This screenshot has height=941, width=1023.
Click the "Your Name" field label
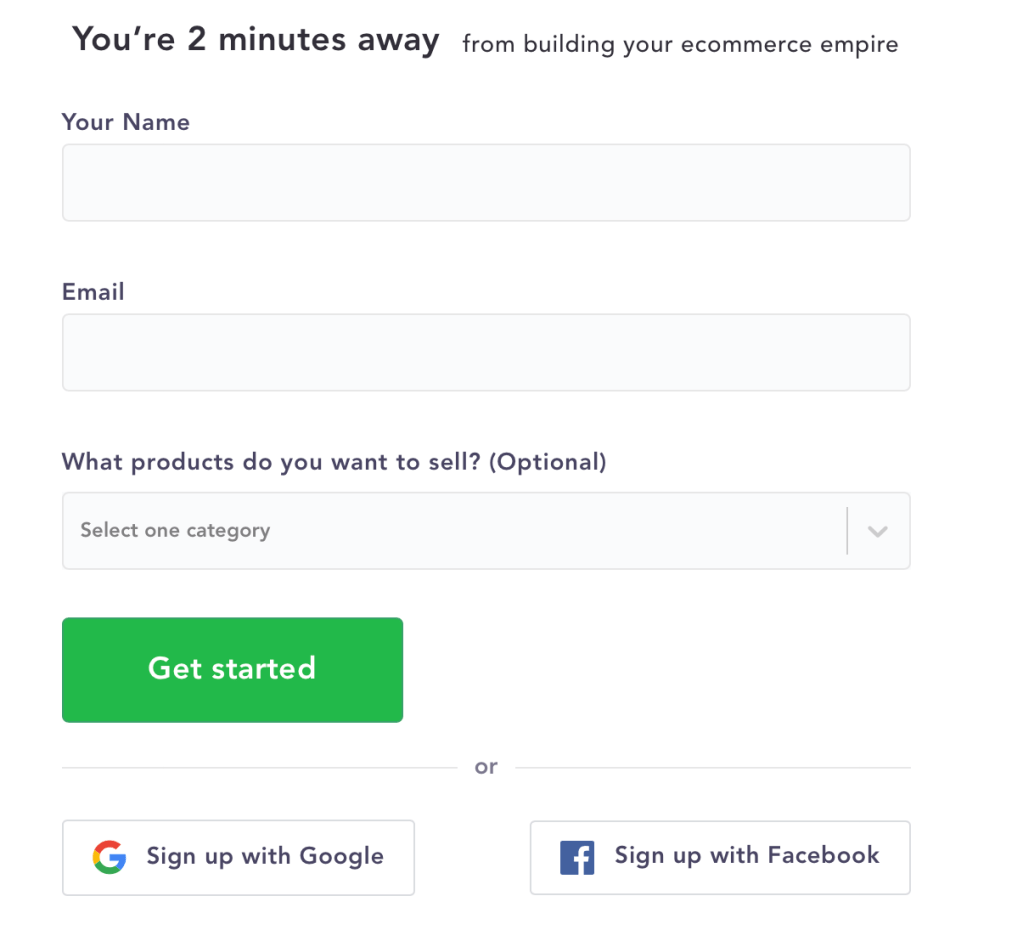(x=126, y=122)
